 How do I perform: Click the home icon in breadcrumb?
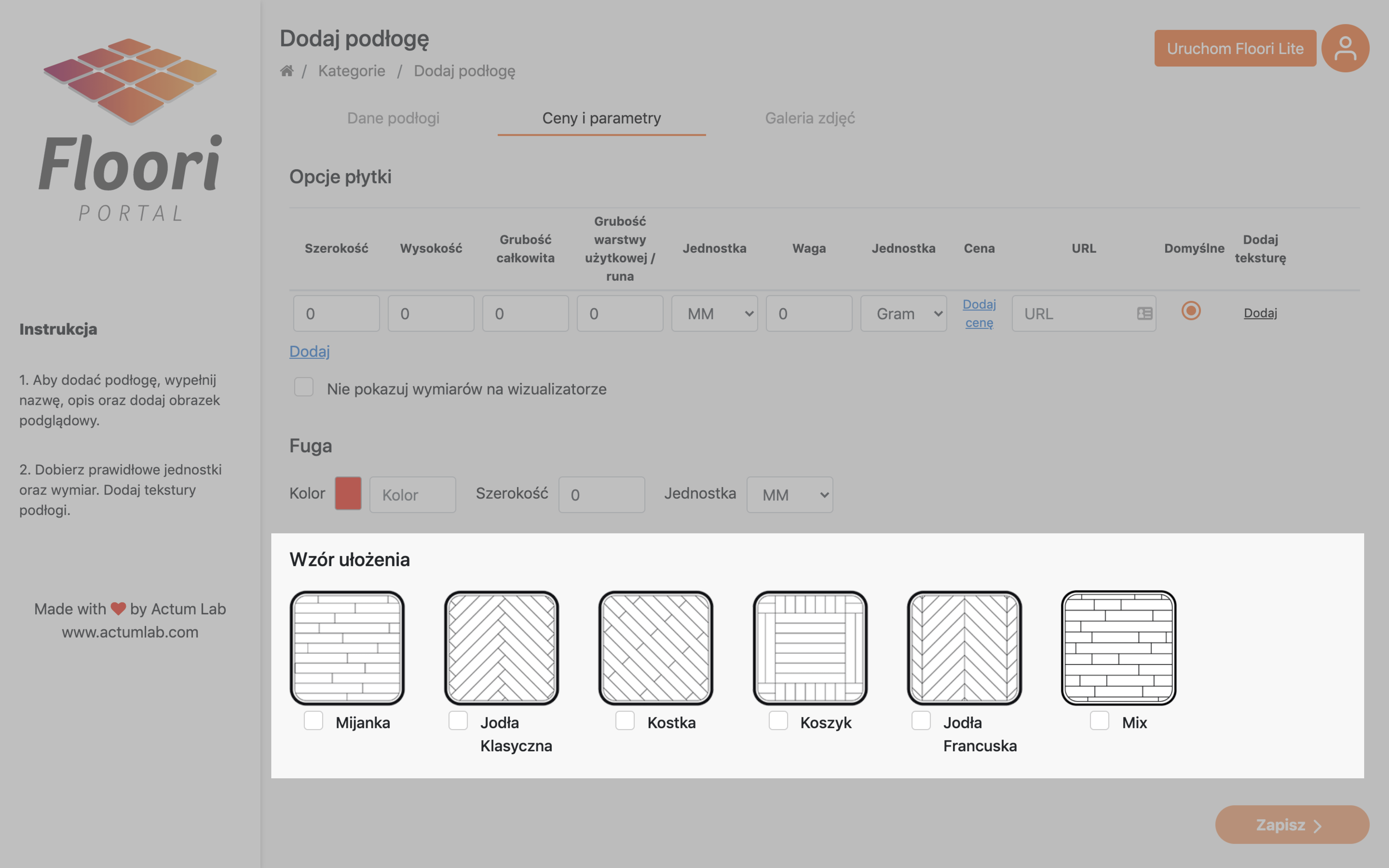[x=286, y=71]
